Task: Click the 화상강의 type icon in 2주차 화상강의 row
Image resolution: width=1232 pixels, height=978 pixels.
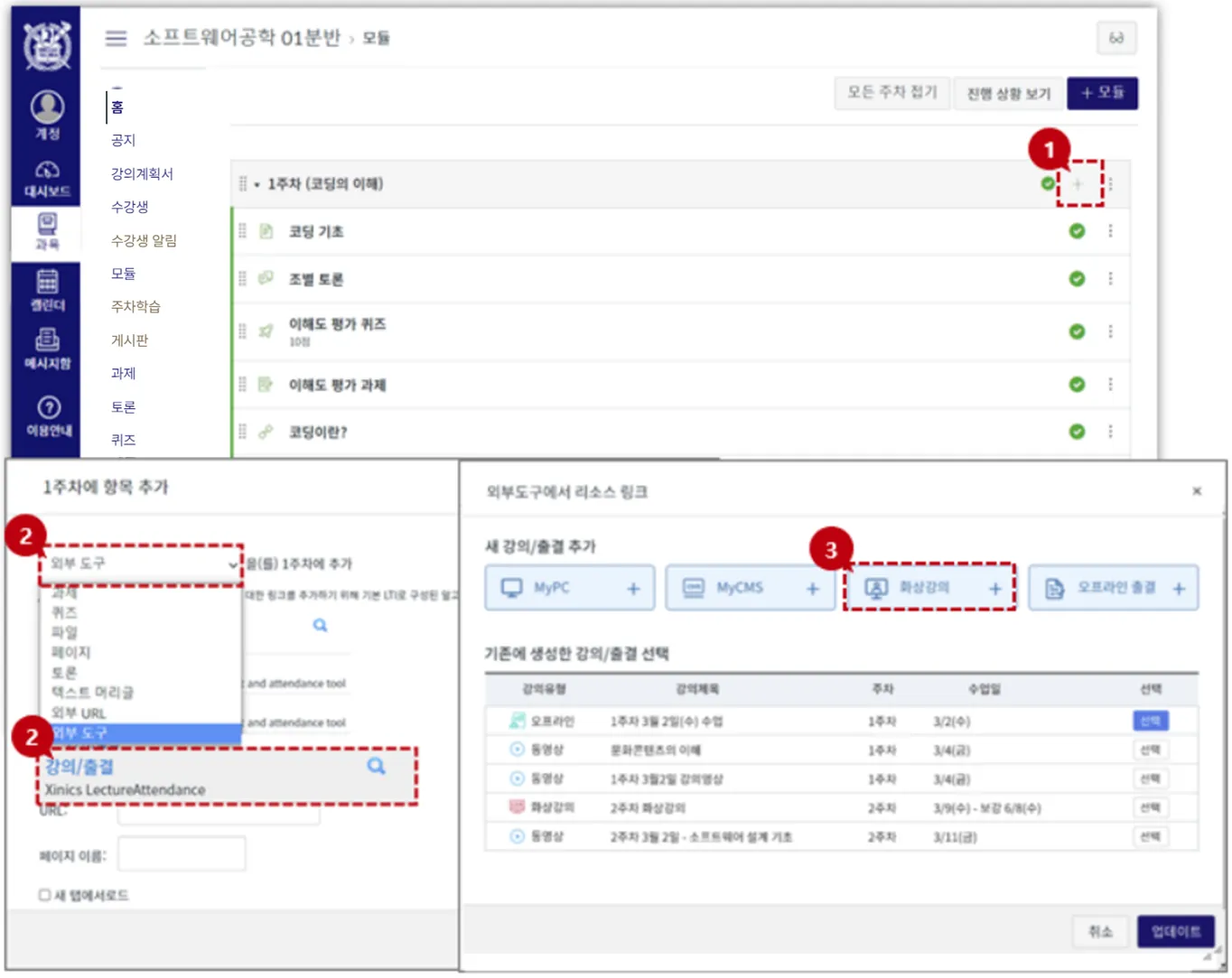Action: [x=517, y=806]
